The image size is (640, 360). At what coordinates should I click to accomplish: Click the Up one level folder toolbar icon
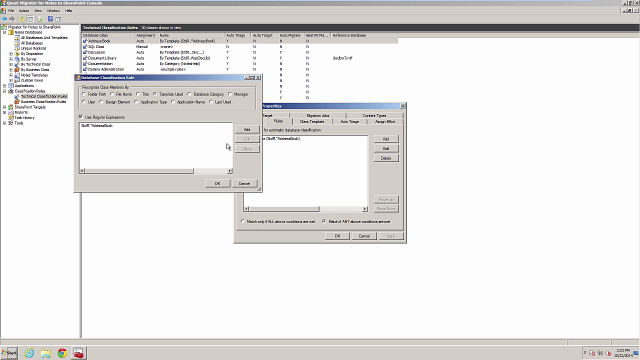point(22,19)
